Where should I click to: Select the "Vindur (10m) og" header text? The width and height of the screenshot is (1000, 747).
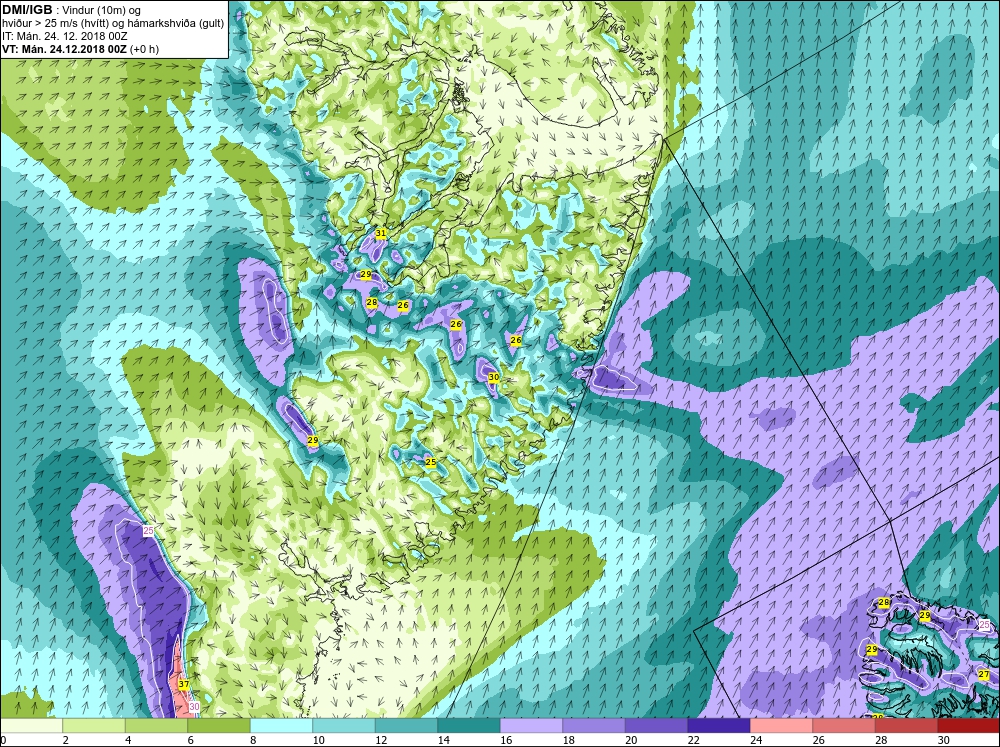pos(103,11)
